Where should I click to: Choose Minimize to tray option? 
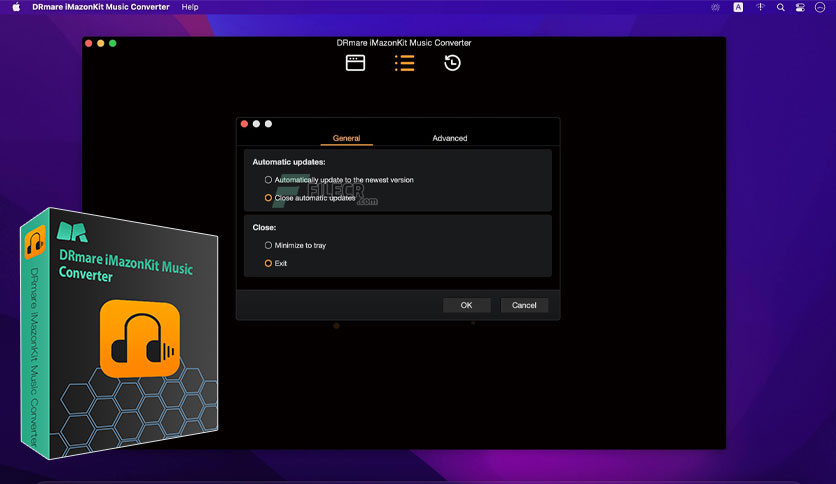[295, 245]
